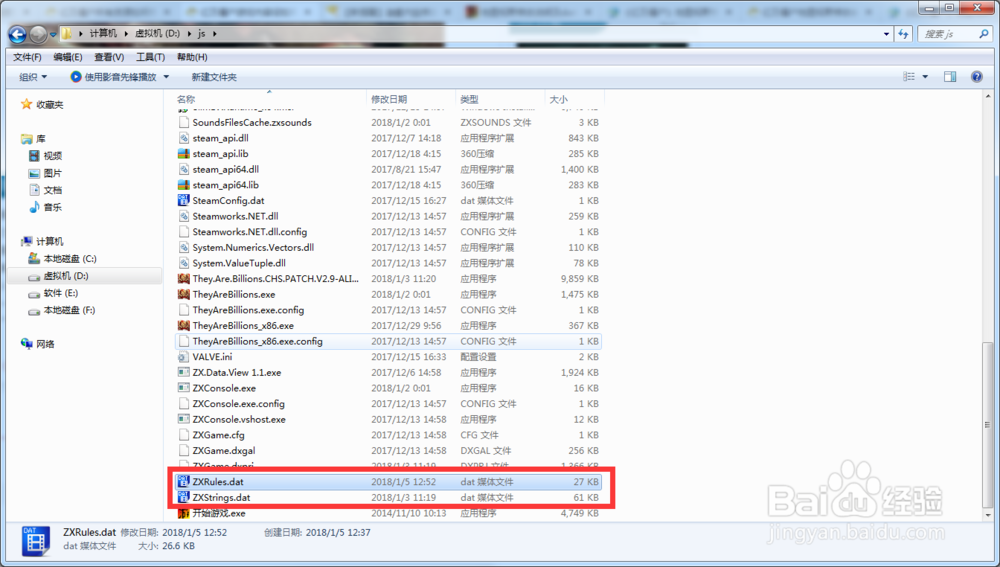The width and height of the screenshot is (1000, 567).
Task: Select the ZXRules.dat file icon
Action: coord(184,482)
